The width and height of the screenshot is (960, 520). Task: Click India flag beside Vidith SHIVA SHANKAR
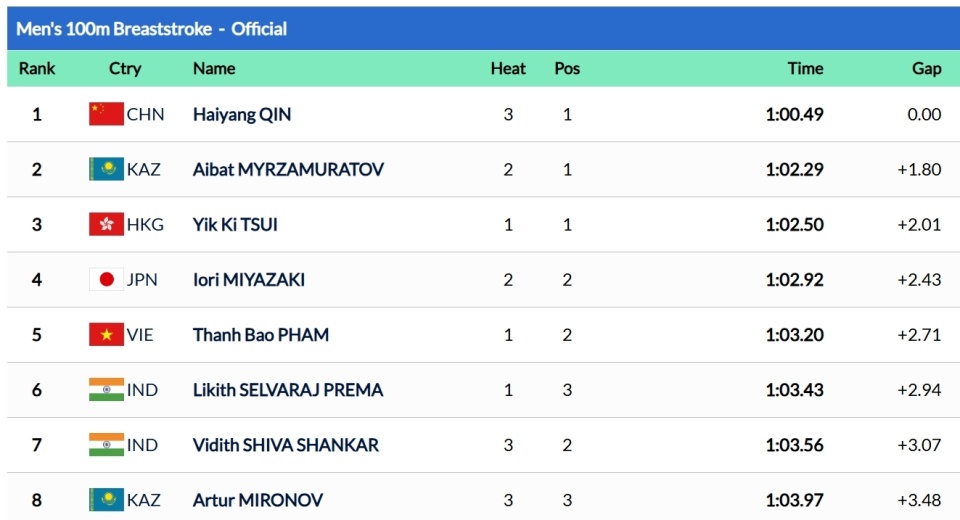point(106,444)
